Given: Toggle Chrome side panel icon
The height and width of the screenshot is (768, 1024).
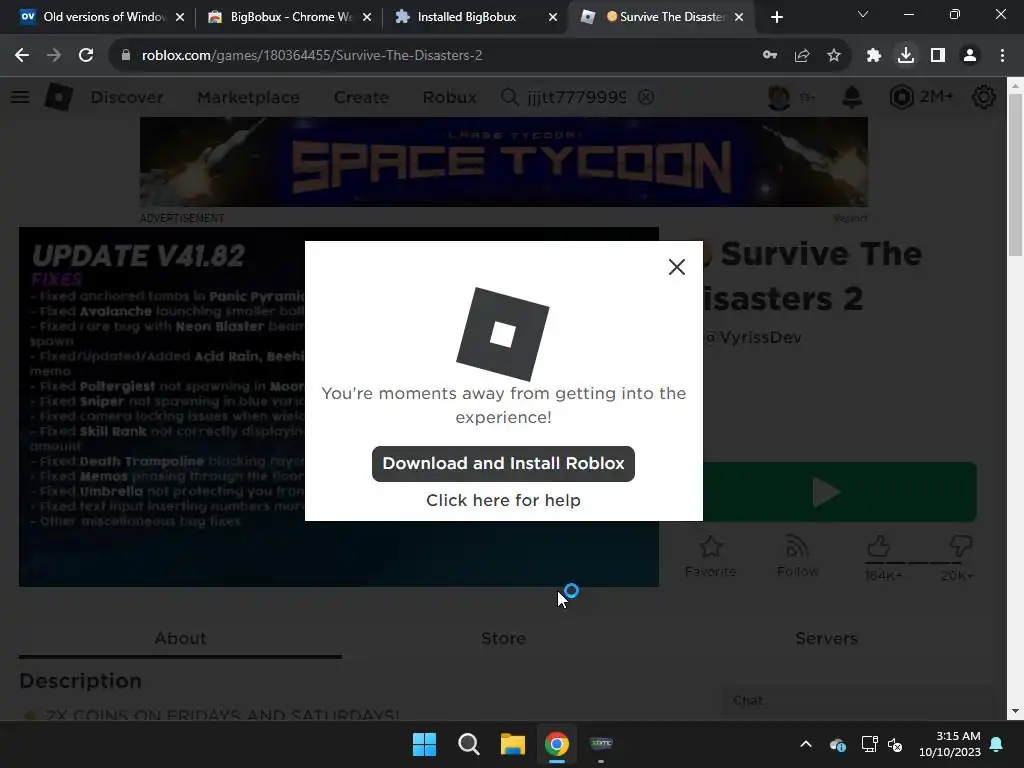Looking at the screenshot, I should click(x=938, y=56).
